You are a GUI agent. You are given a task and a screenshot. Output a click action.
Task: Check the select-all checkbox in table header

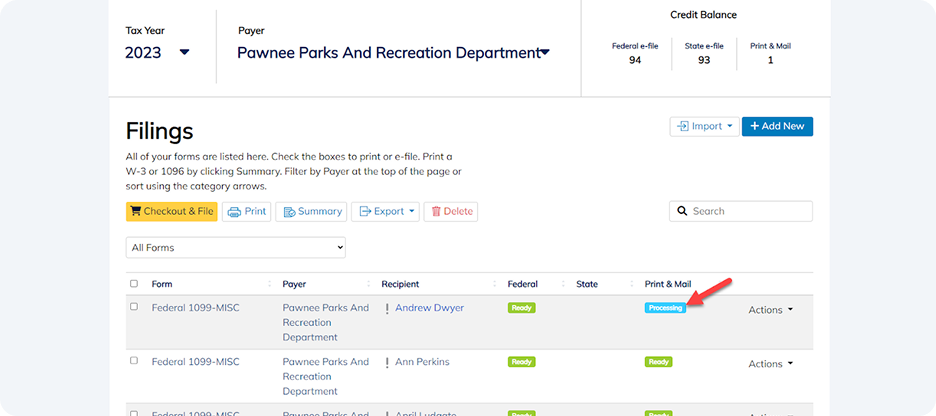[x=134, y=284]
